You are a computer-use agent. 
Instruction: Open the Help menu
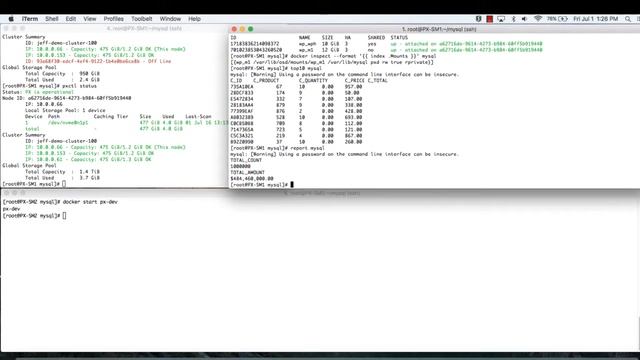[x=194, y=19]
